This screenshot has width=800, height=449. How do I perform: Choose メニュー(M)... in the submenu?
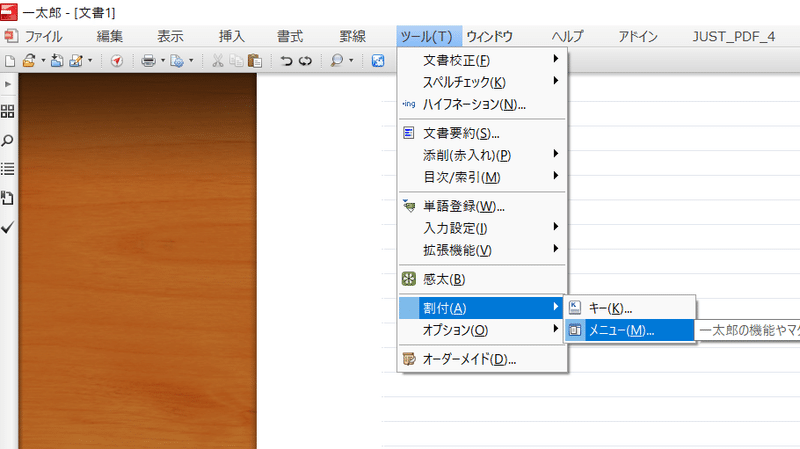[630, 330]
